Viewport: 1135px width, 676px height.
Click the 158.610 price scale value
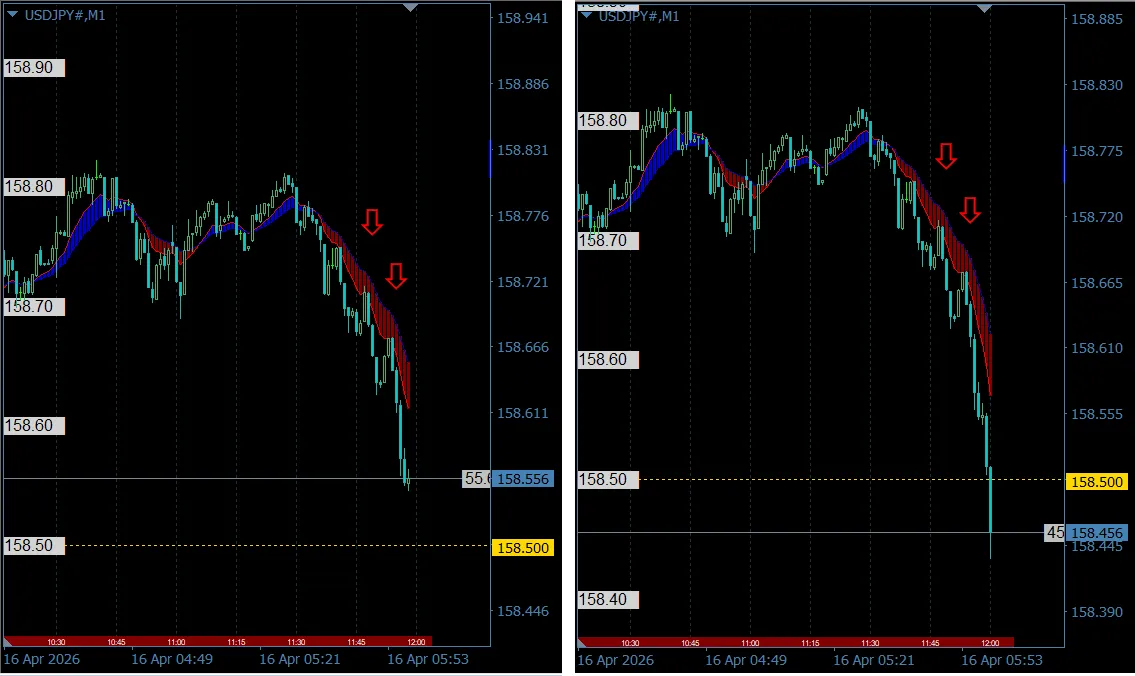tap(1097, 348)
